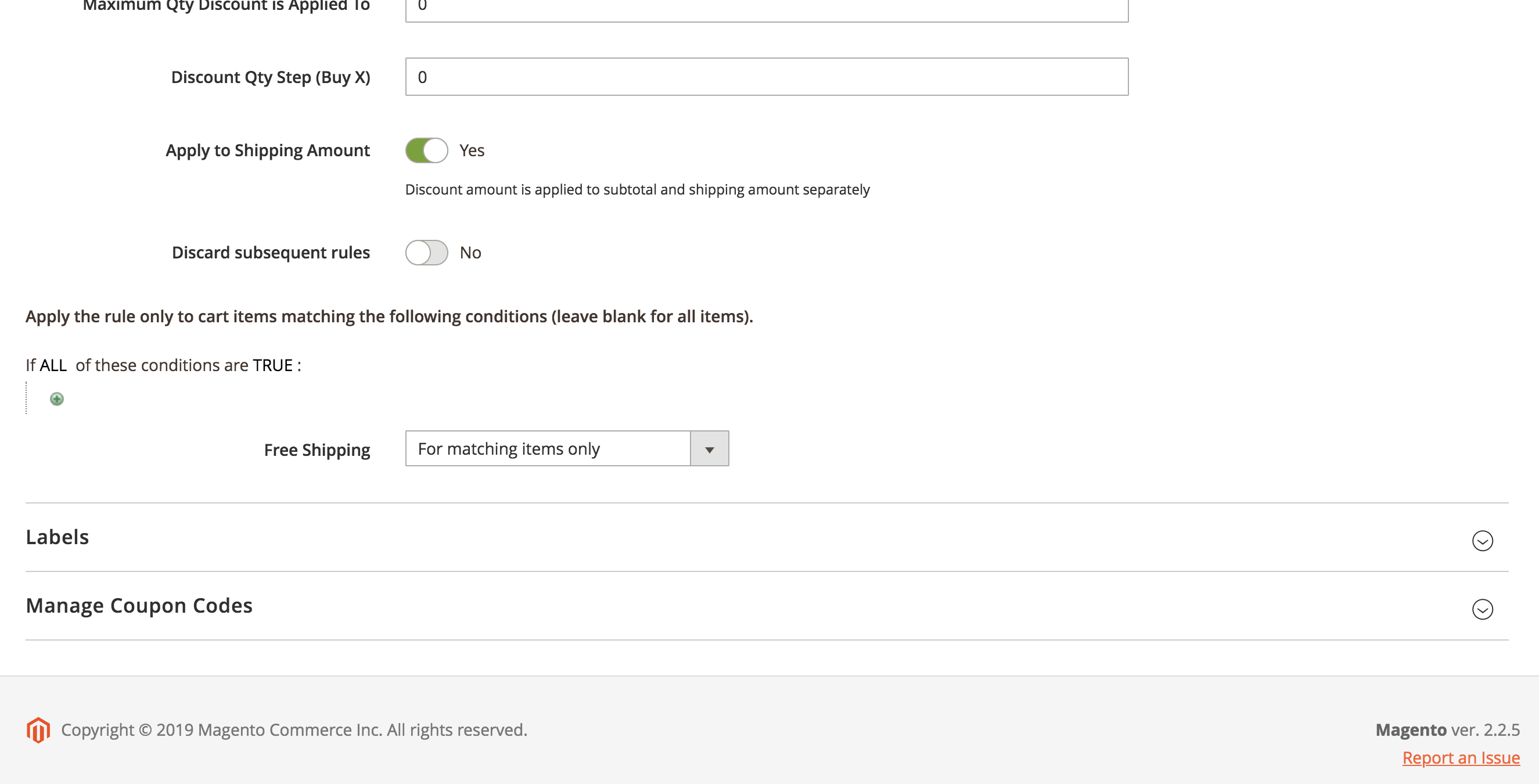Viewport: 1539px width, 784px height.
Task: Click the Labels section heading
Action: click(x=57, y=537)
